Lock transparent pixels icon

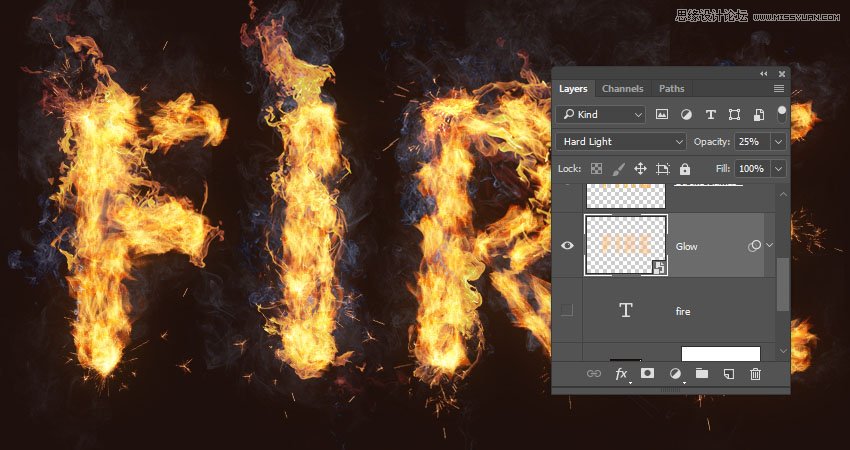596,169
